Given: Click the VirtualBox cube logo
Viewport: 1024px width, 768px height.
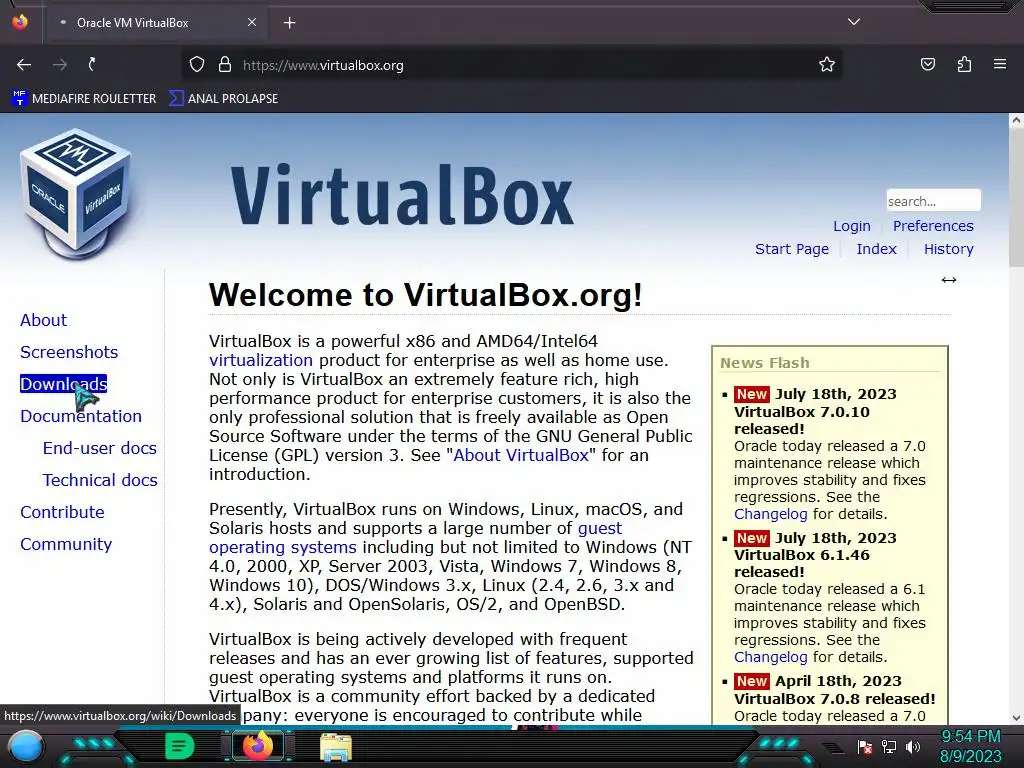Looking at the screenshot, I should tap(76, 194).
